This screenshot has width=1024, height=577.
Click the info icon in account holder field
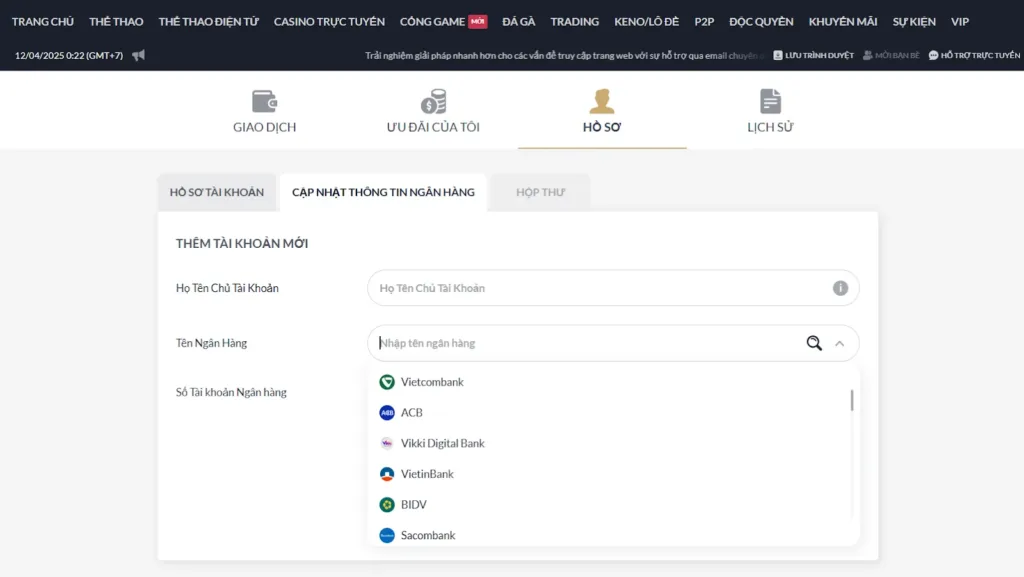[x=840, y=288]
